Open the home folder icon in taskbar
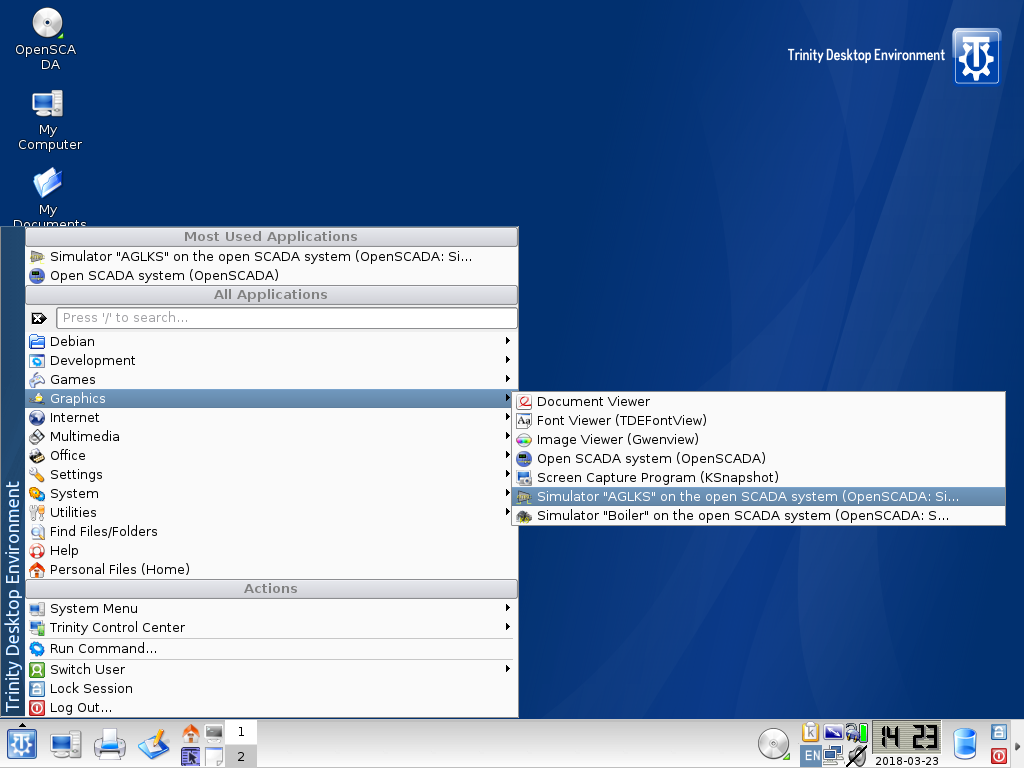Screen dimensions: 1024x768 pyautogui.click(x=190, y=733)
